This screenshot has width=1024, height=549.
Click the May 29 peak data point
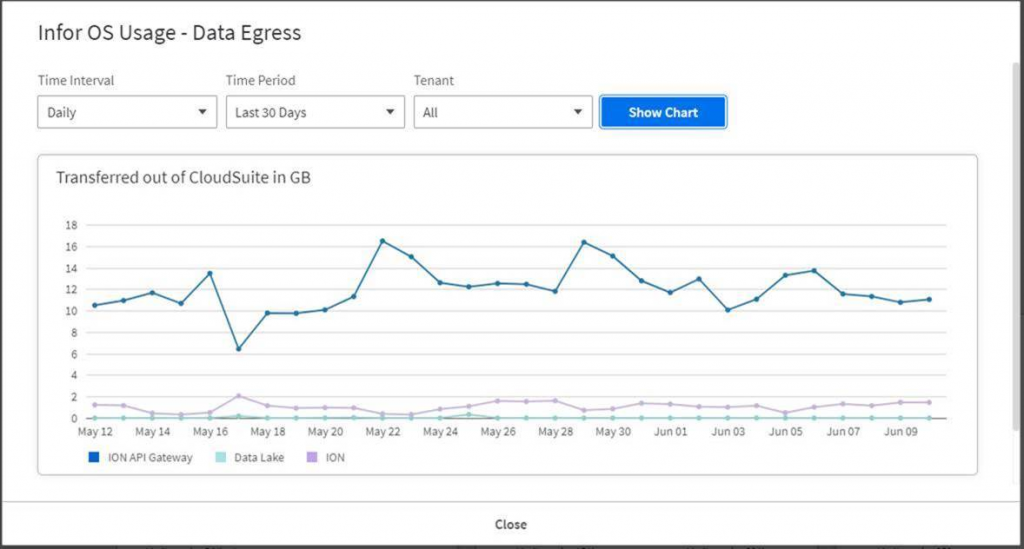(584, 242)
